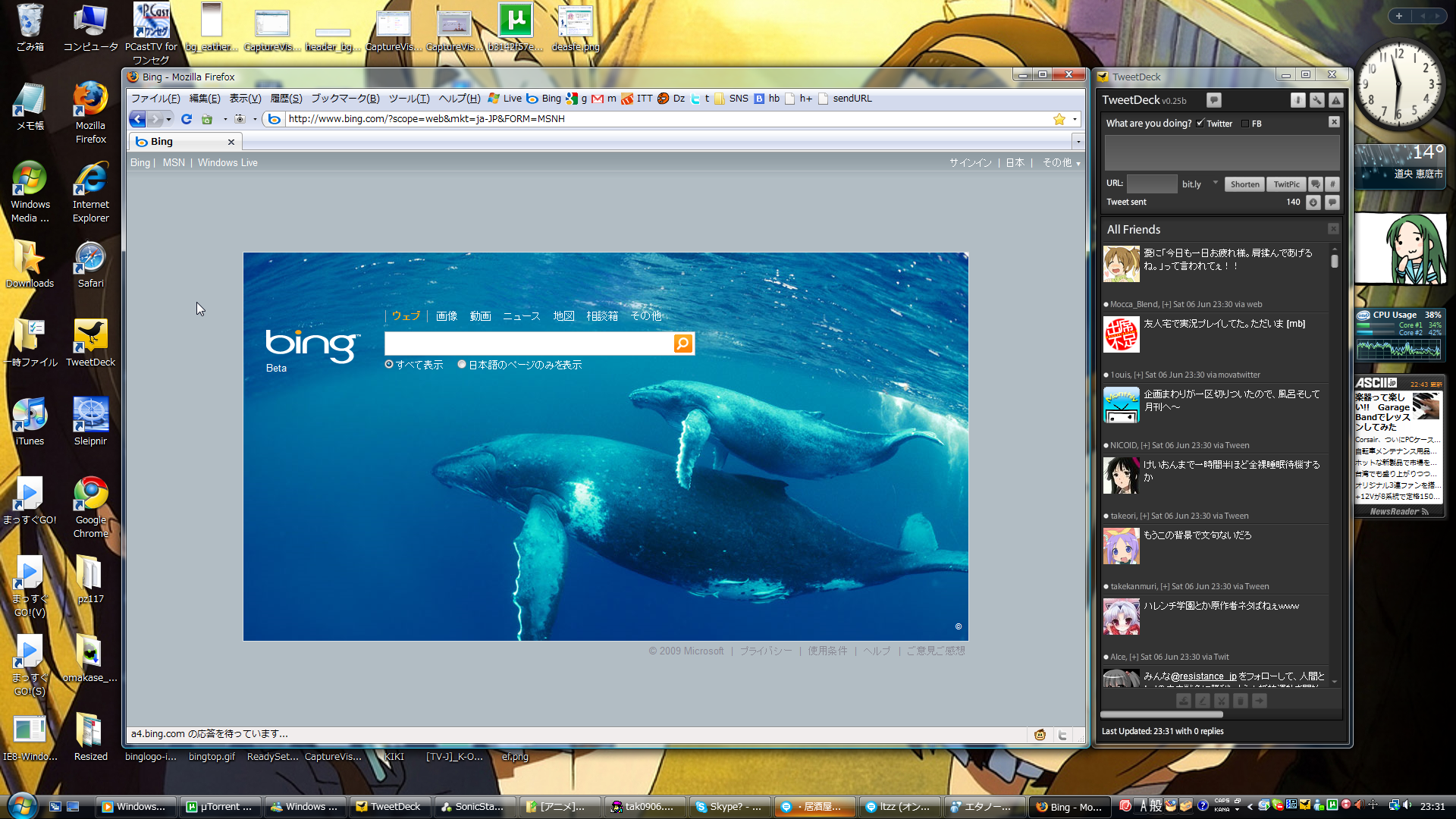Click Windows Start orb
1456x819 pixels.
pyautogui.click(x=21, y=805)
